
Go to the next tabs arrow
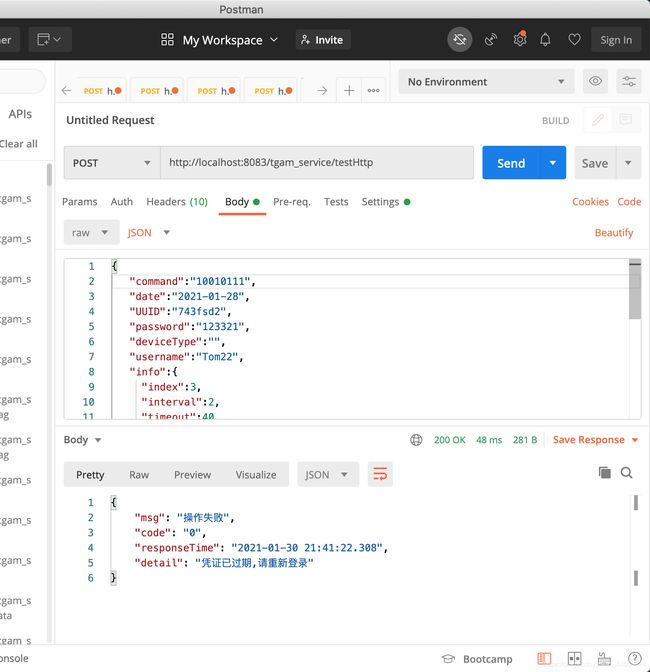click(x=322, y=90)
